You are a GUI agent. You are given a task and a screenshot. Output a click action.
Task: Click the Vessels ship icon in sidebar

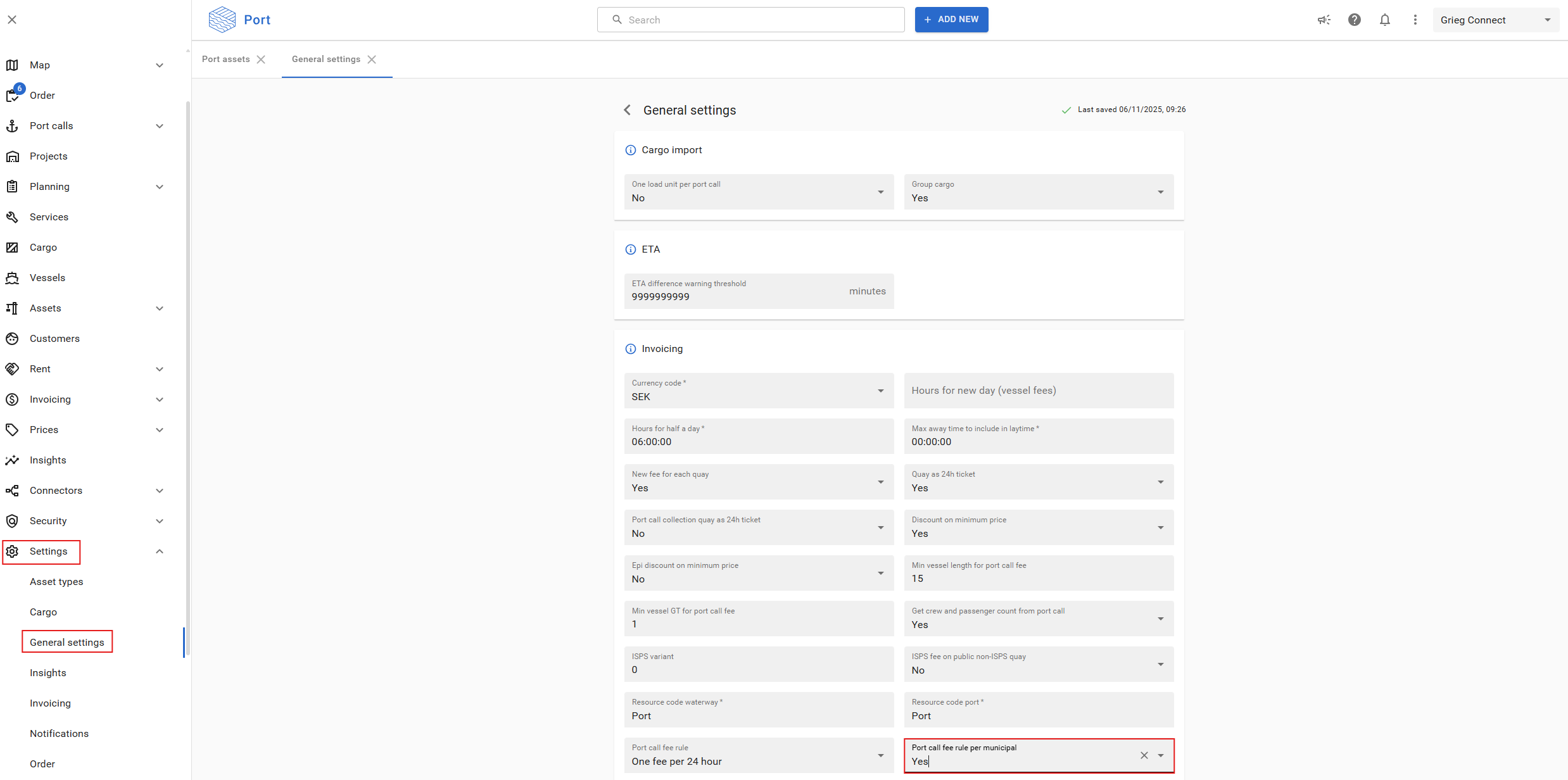point(12,278)
